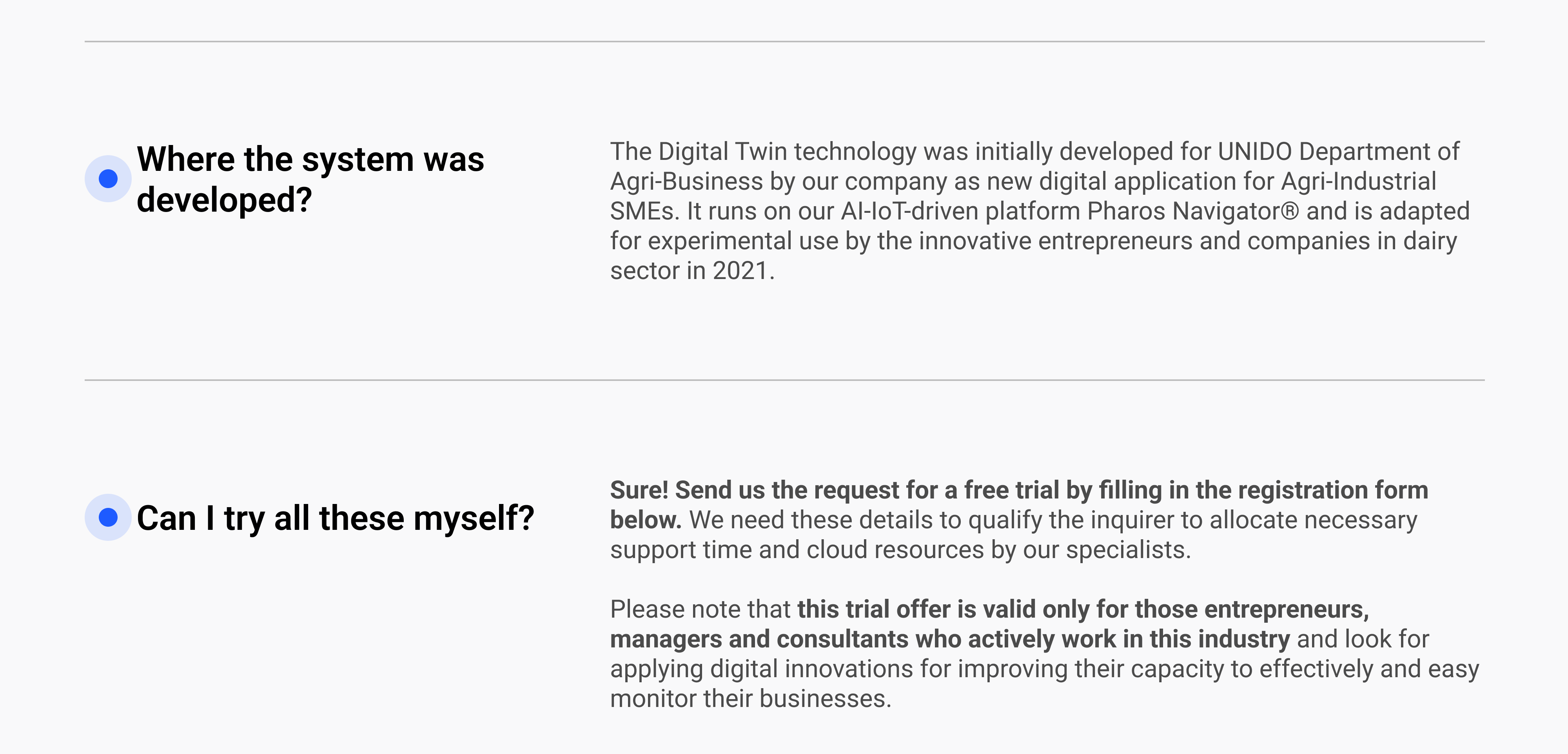Viewport: 1568px width, 754px height.
Task: Click the "AI-IoT-driven platform" phrase
Action: (x=960, y=211)
